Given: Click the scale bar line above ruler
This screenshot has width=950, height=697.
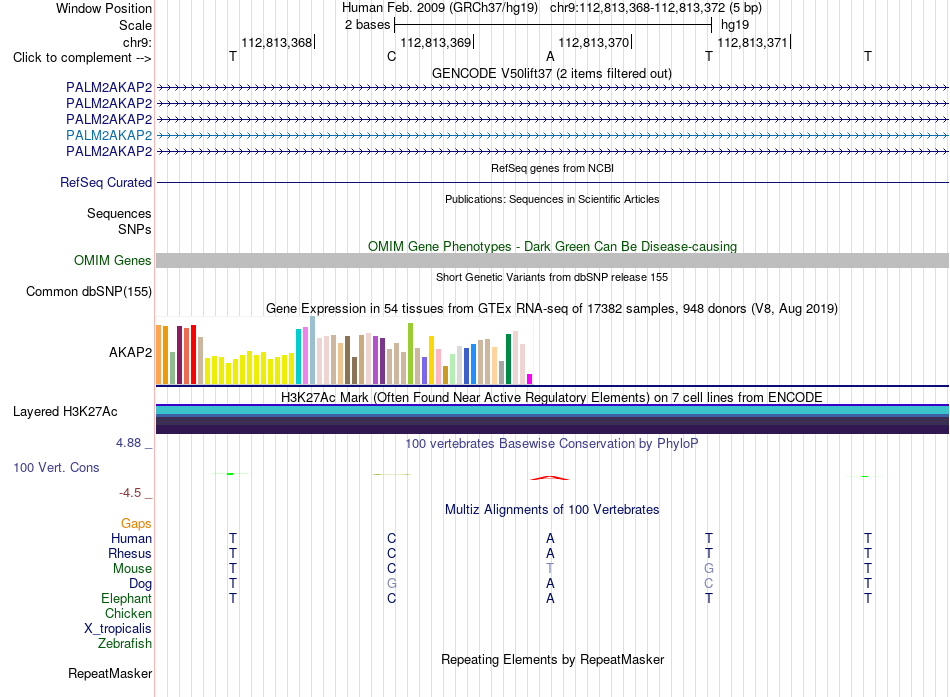Looking at the screenshot, I should point(553,25).
